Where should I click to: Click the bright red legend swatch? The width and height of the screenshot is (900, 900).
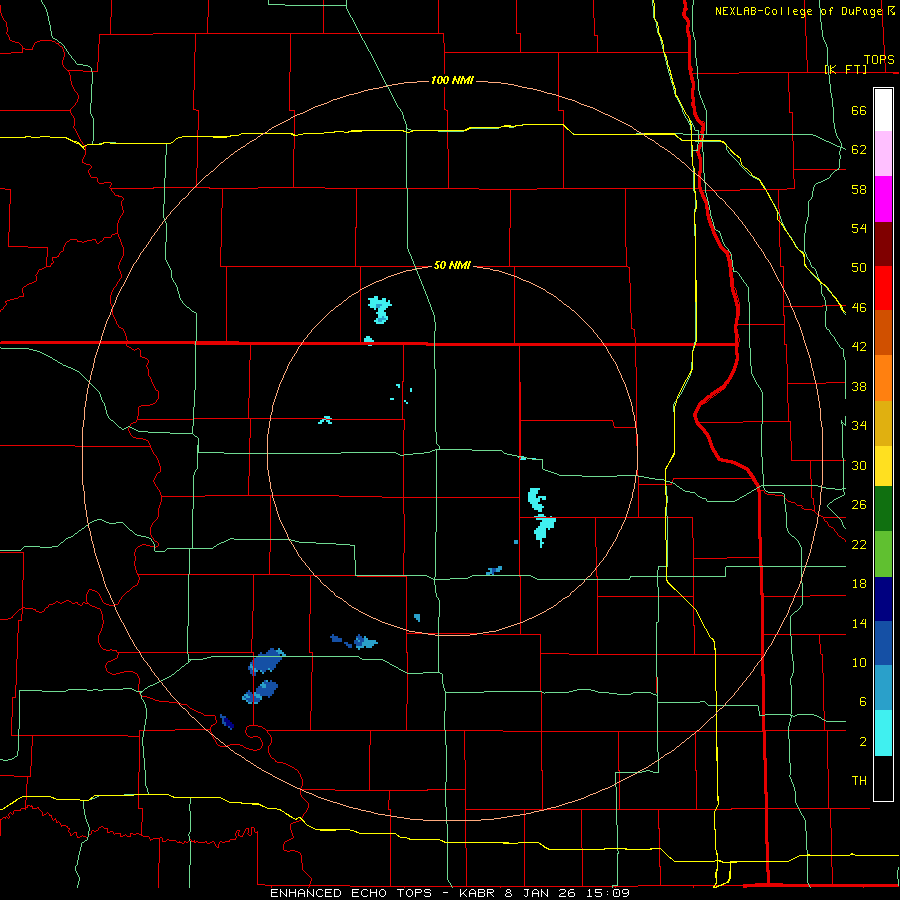(883, 288)
